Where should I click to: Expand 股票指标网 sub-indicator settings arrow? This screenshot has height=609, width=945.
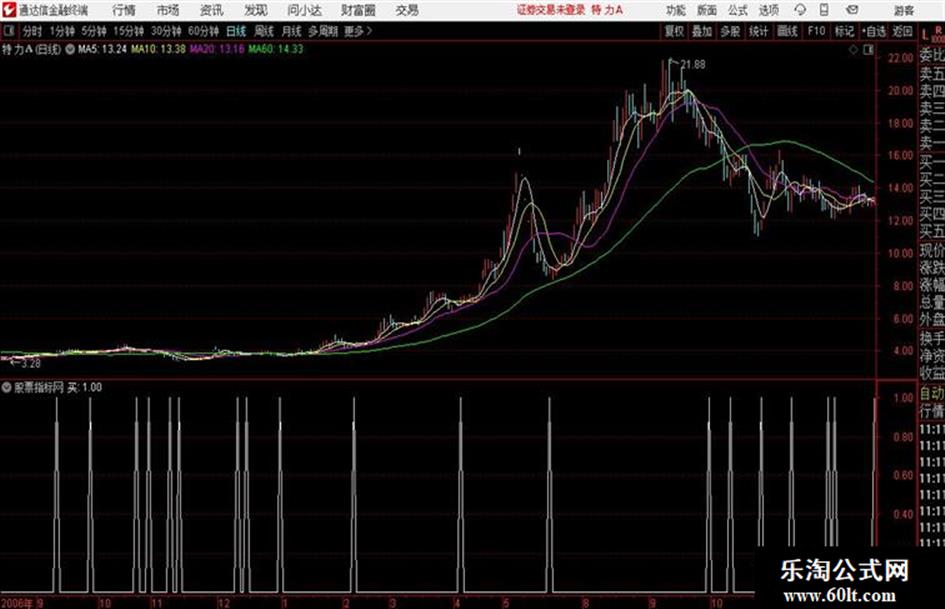tap(7, 387)
